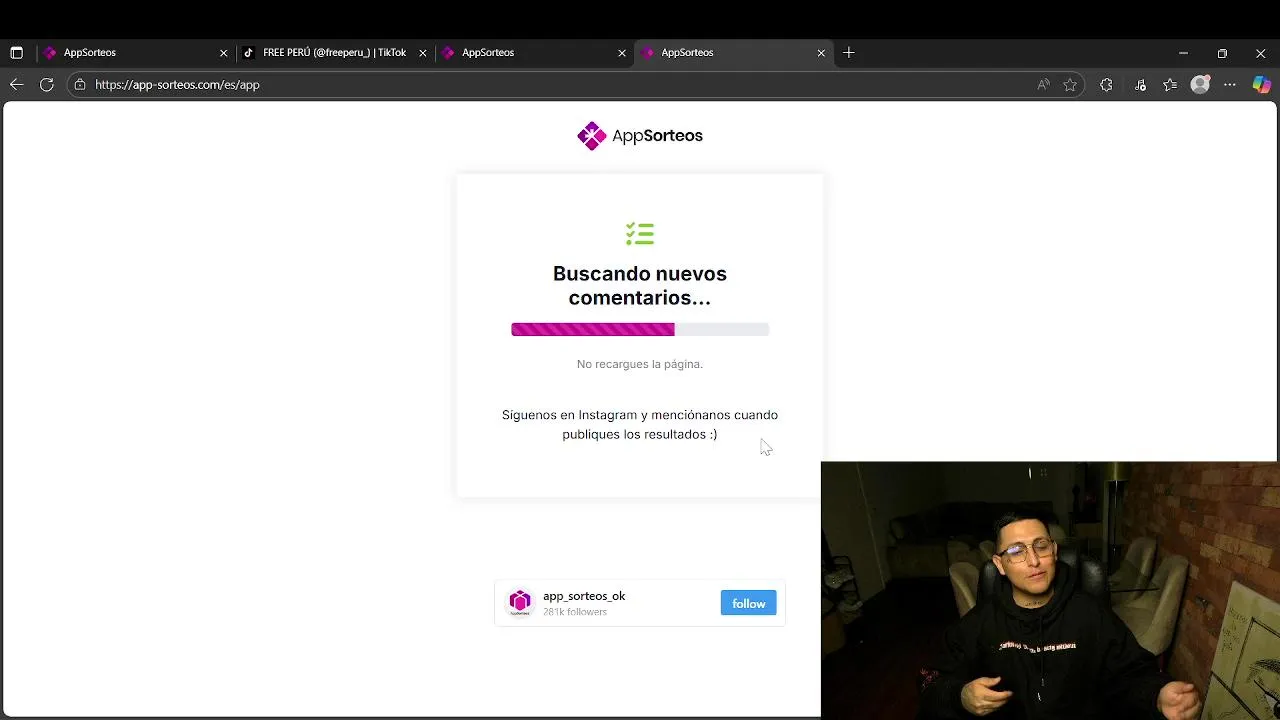This screenshot has width=1280, height=720.
Task: Click the 'No recargues la página.' text
Action: pyautogui.click(x=640, y=364)
